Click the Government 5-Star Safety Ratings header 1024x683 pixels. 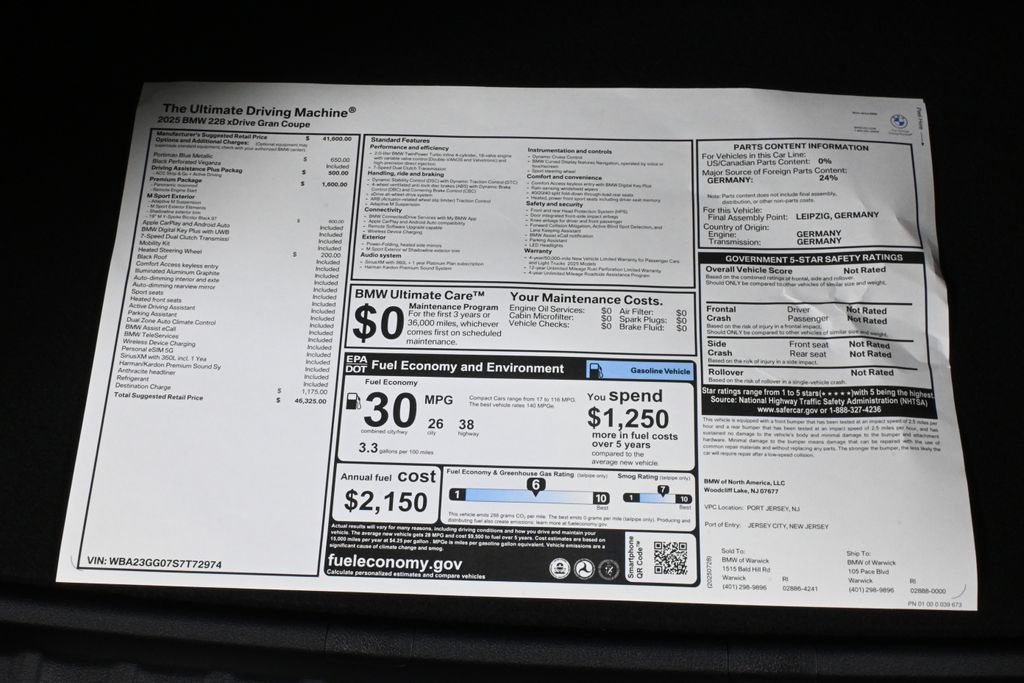coord(812,257)
